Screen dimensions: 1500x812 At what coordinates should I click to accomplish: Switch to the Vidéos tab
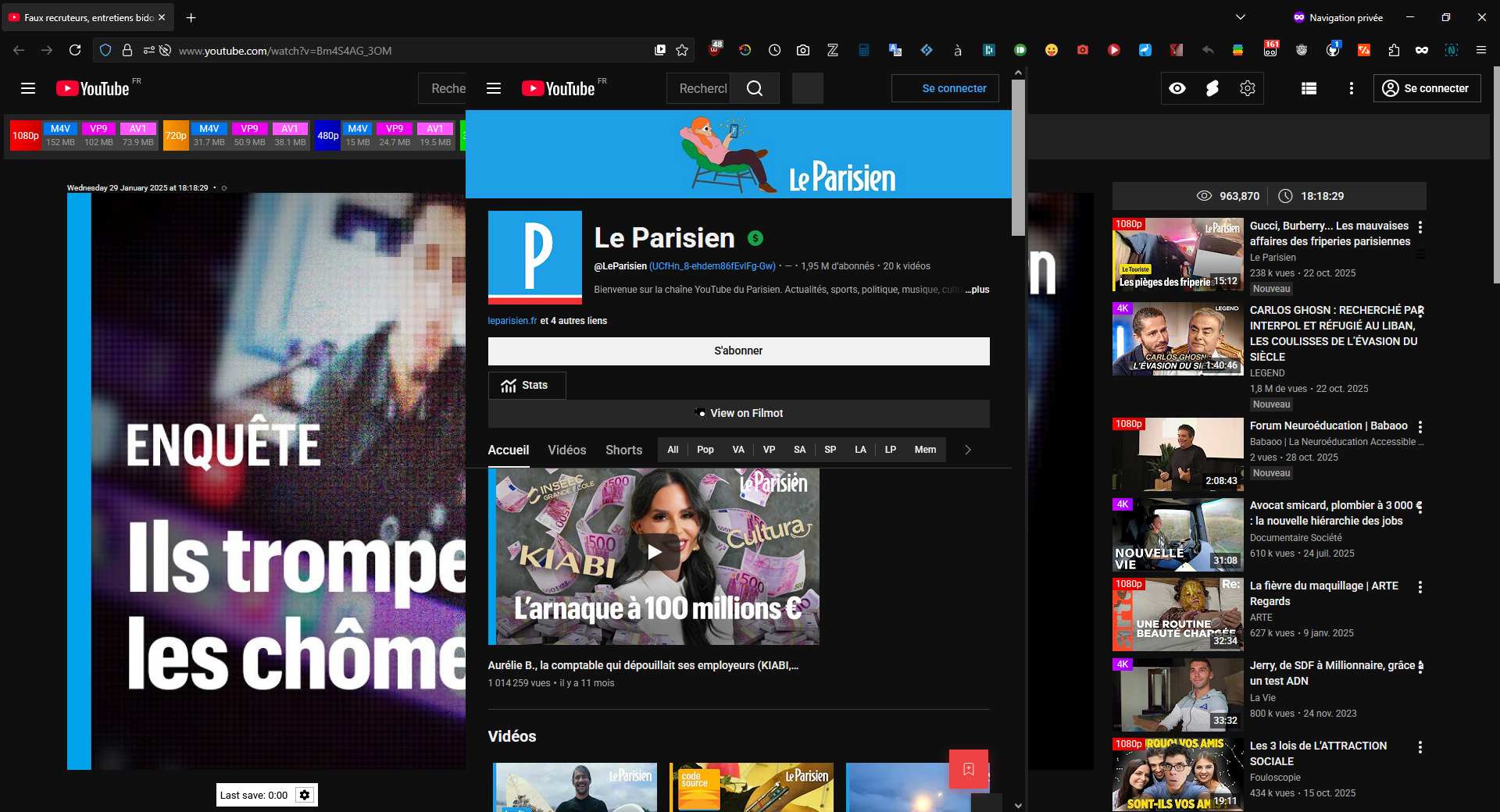[566, 451]
